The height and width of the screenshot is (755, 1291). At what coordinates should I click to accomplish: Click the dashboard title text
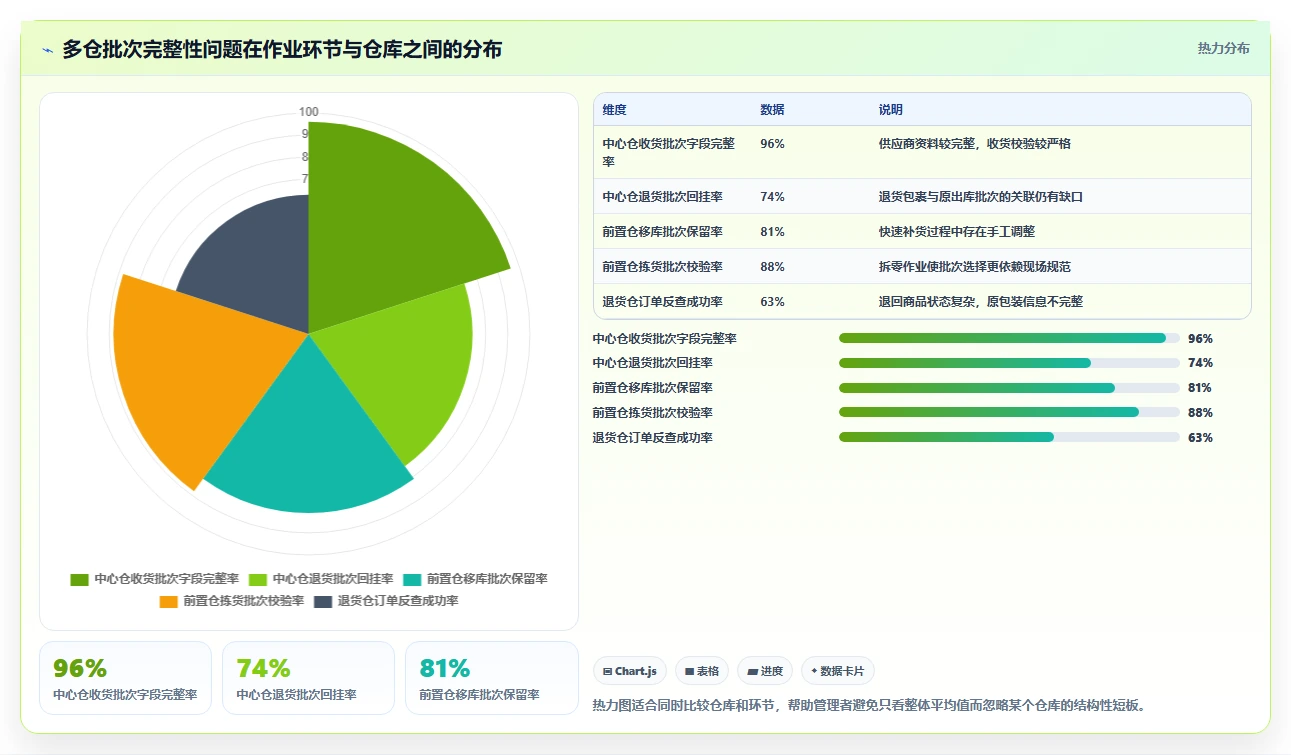282,49
